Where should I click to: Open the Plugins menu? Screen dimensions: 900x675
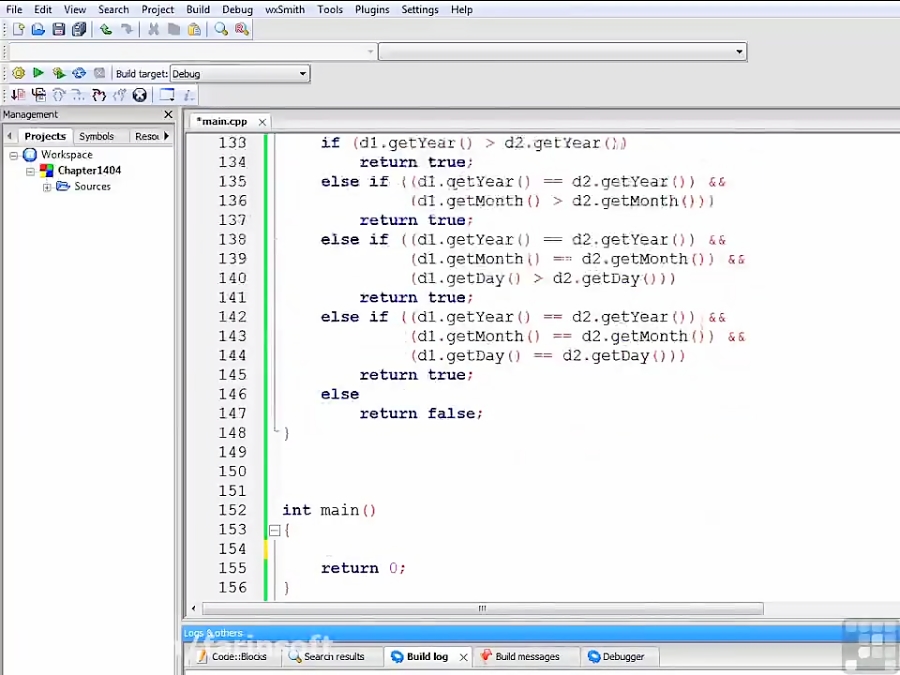(x=372, y=9)
